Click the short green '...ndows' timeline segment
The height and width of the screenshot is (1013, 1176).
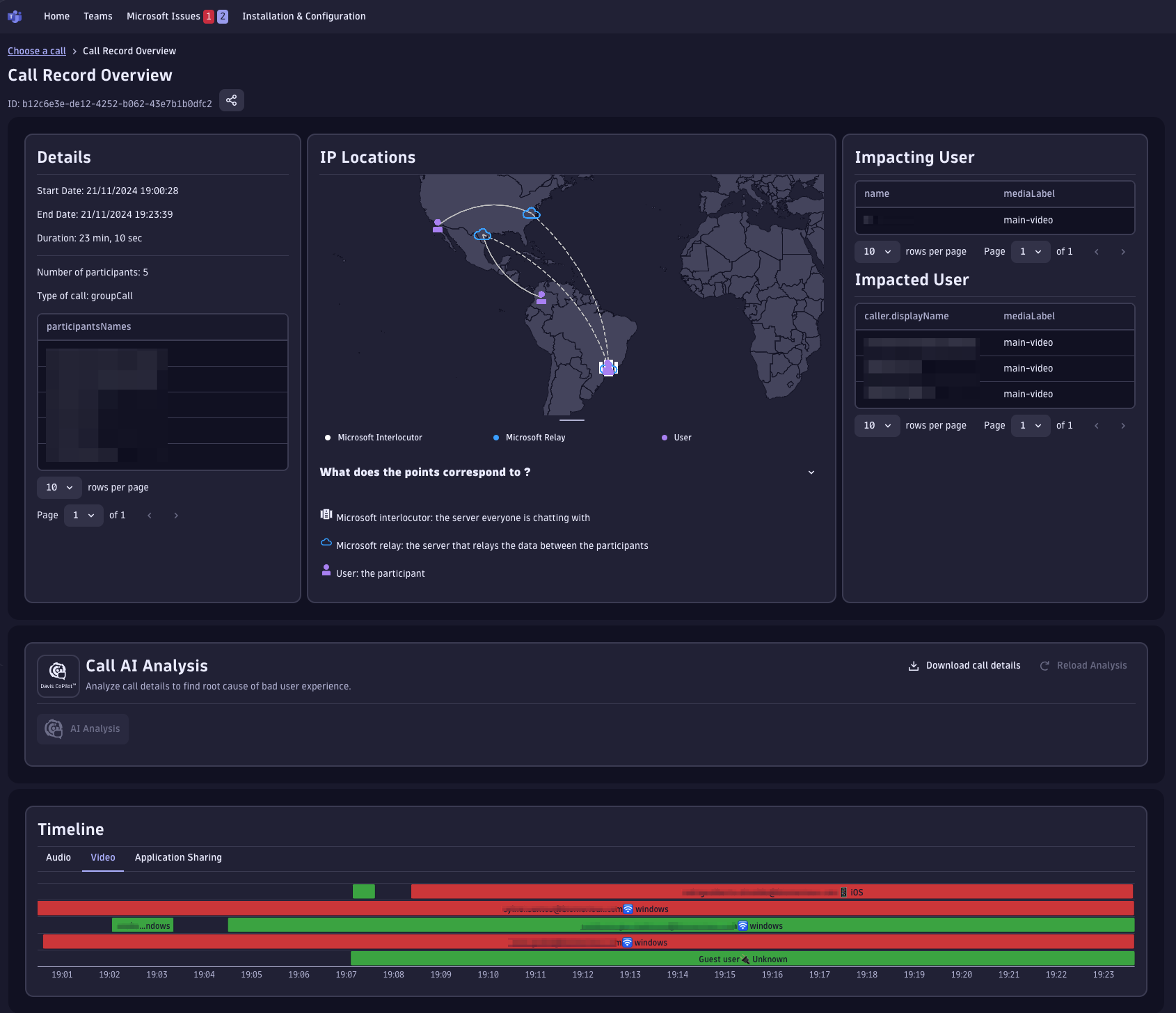click(x=143, y=925)
